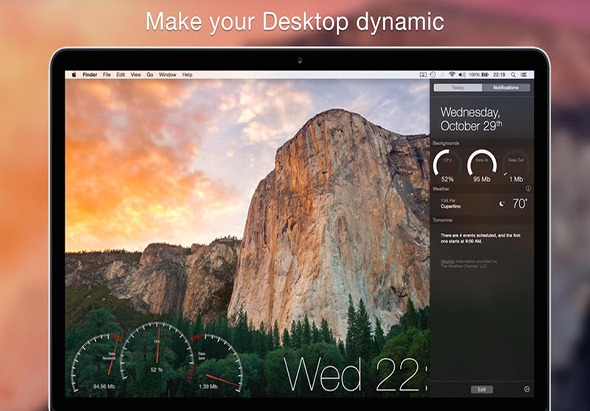Image resolution: width=590 pixels, height=411 pixels.
Task: Switch to the Today tab
Action: 458,88
